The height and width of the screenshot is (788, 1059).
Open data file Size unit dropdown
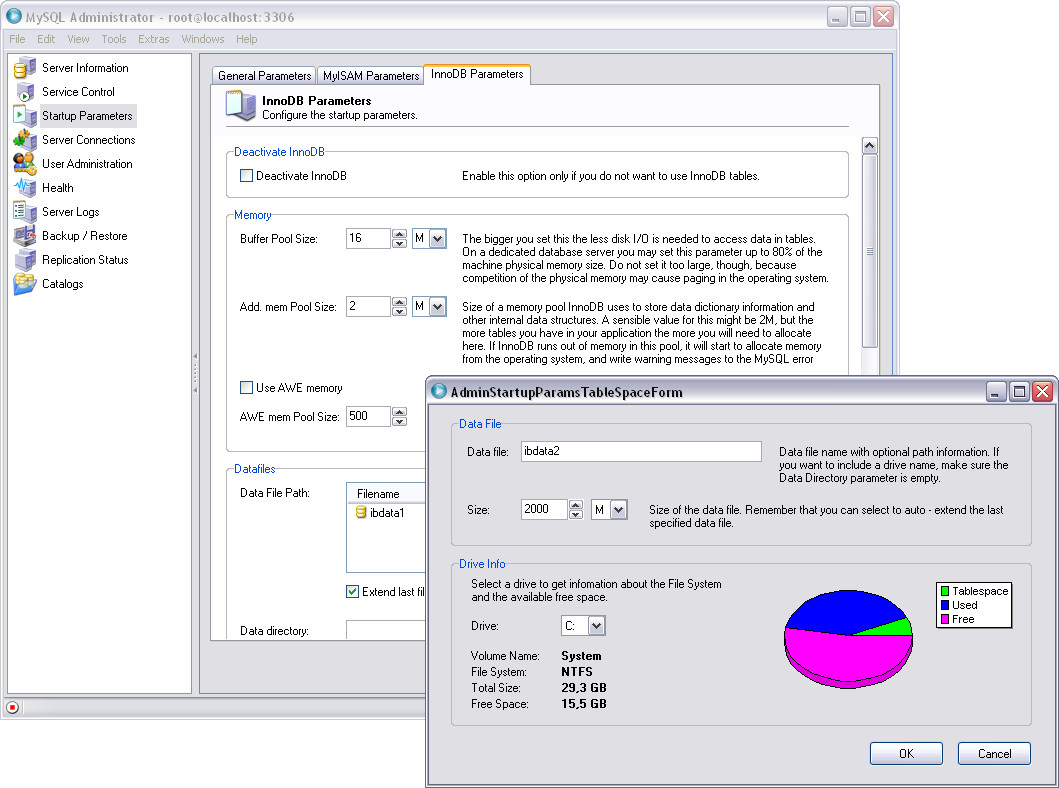coord(618,510)
